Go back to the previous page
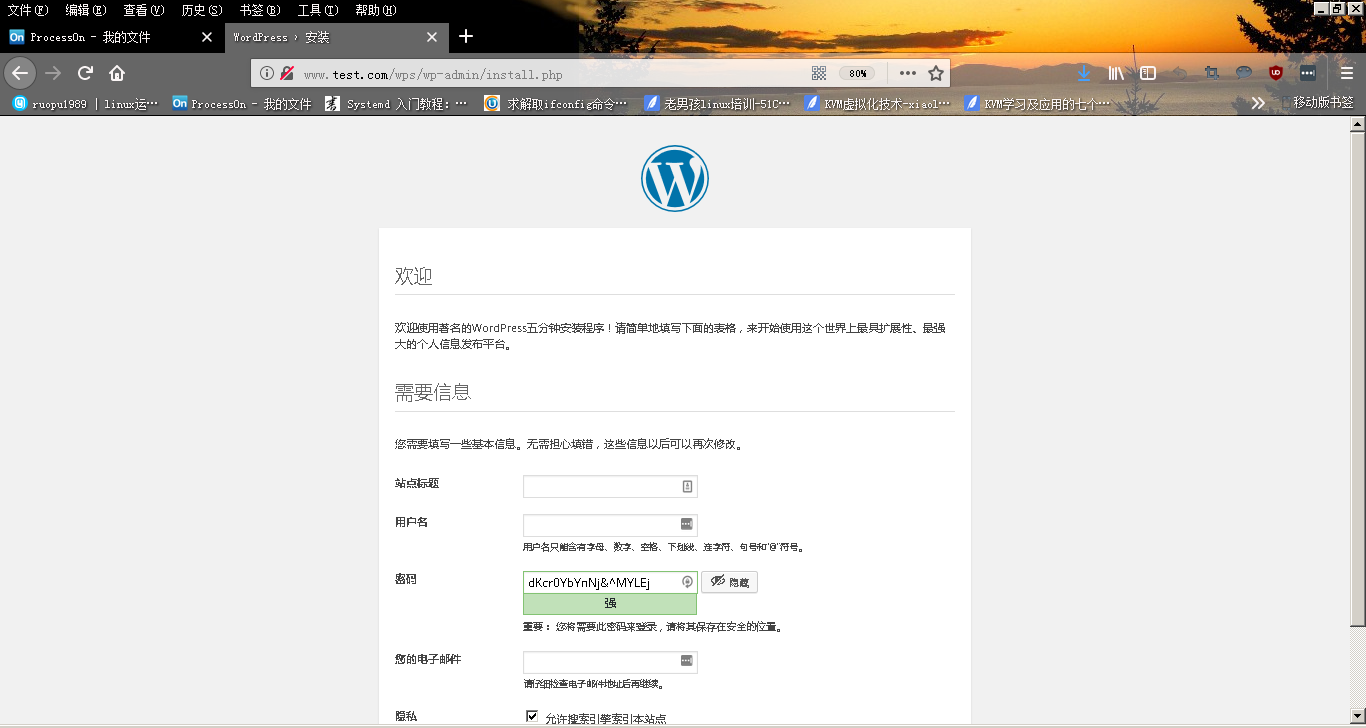 [x=20, y=73]
